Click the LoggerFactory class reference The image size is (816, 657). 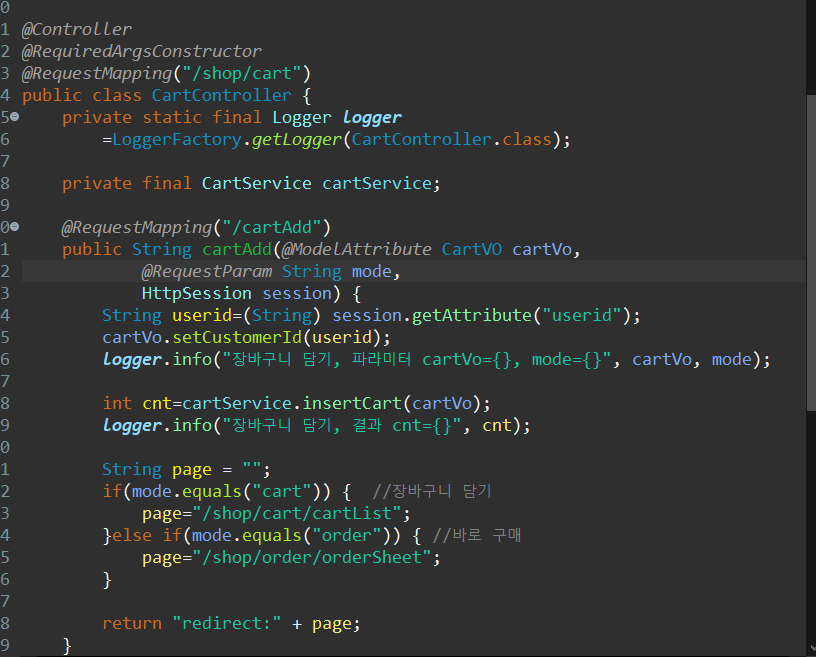coord(177,140)
